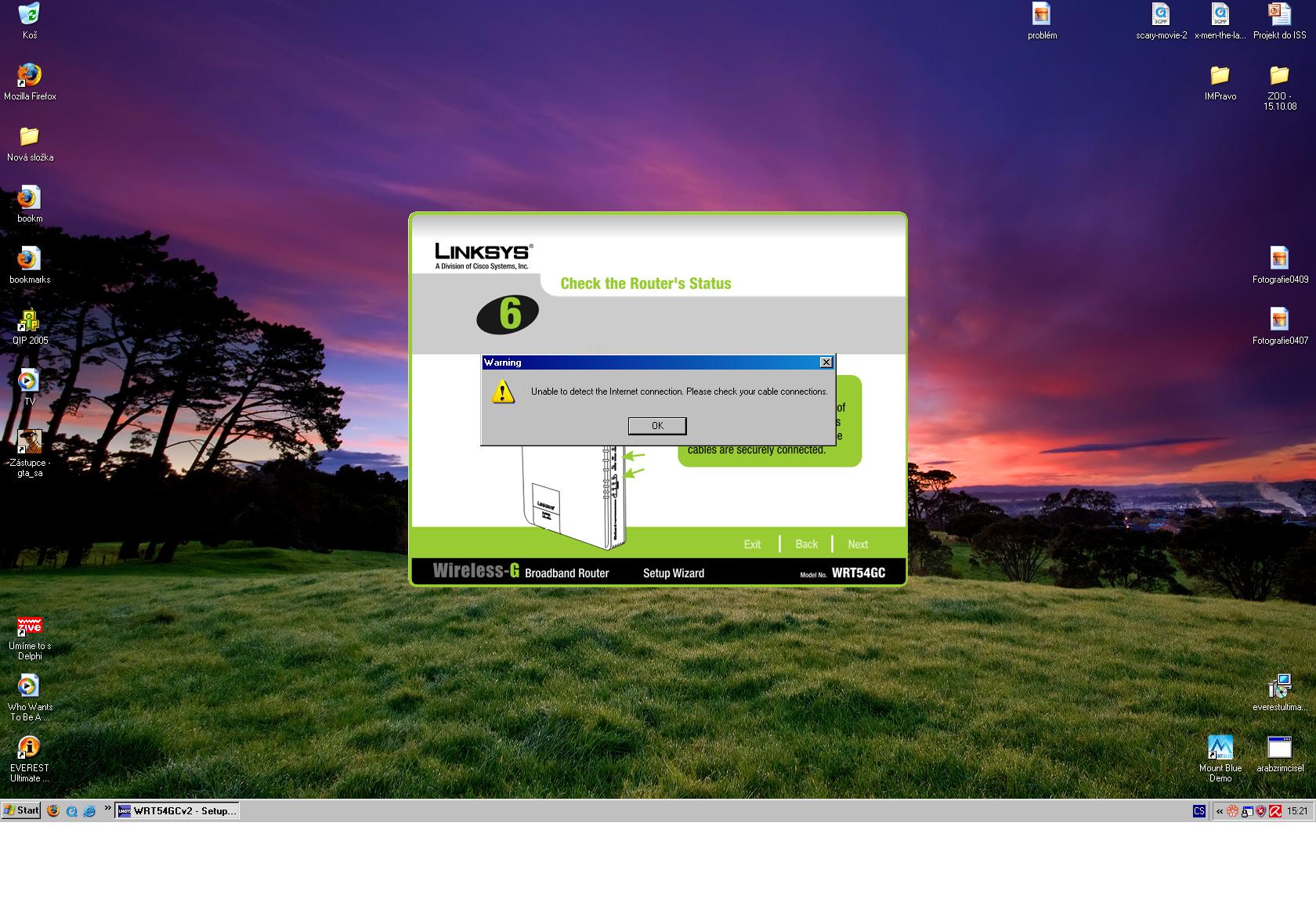The width and height of the screenshot is (1316, 902).
Task: Select the IMPravo folder icon
Action: click(x=1220, y=82)
